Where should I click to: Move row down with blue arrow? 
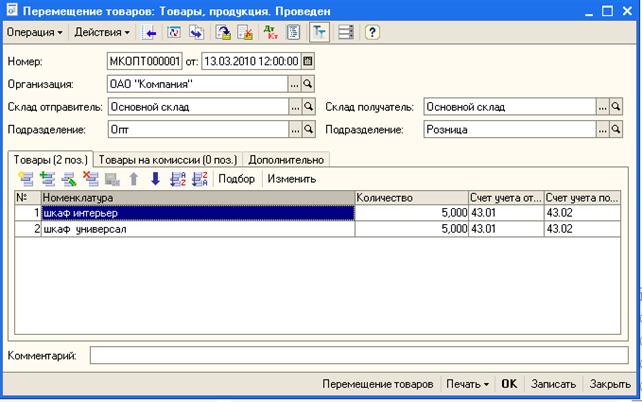(155, 179)
